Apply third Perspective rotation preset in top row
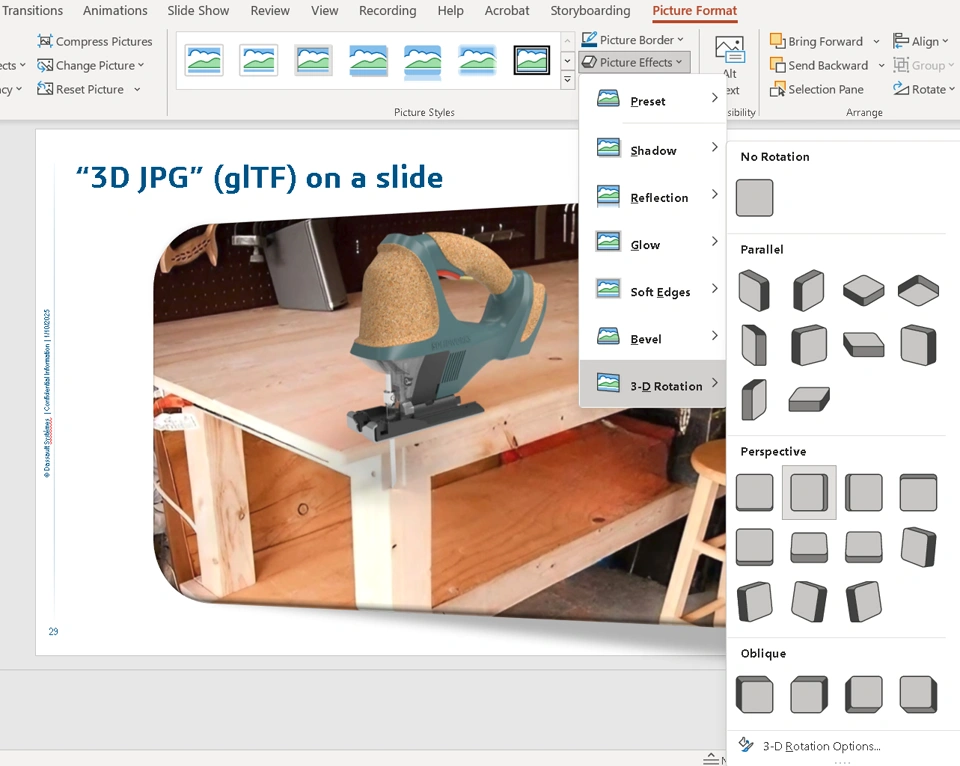 click(x=863, y=492)
